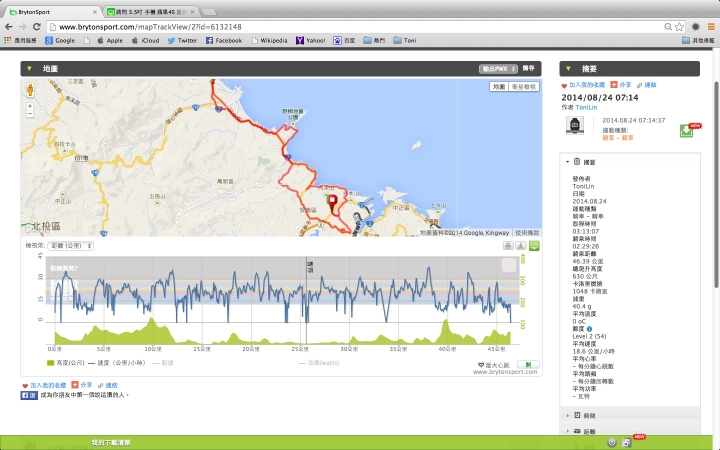Viewport: 720px width, 450px height.
Task: Click add-to-favorites link below chart
Action: tap(44, 385)
